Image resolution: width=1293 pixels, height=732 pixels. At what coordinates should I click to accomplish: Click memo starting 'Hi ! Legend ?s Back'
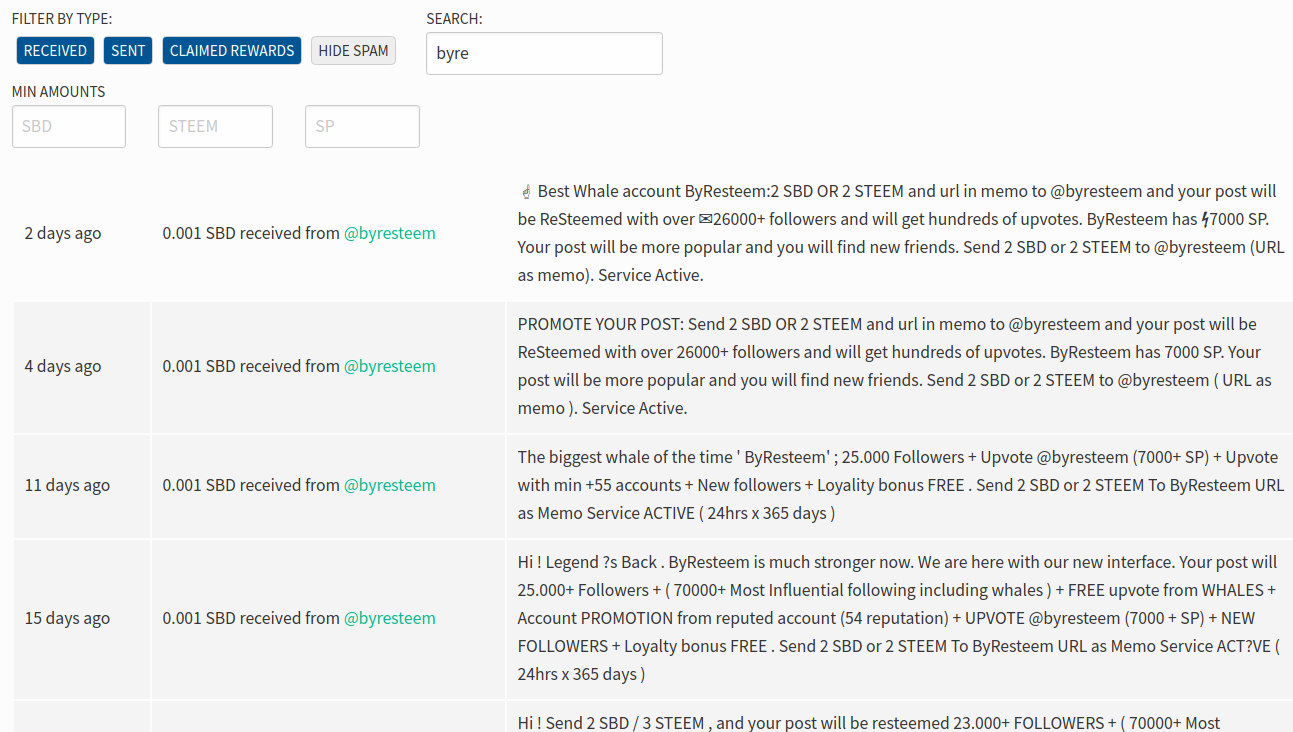pyautogui.click(x=900, y=618)
